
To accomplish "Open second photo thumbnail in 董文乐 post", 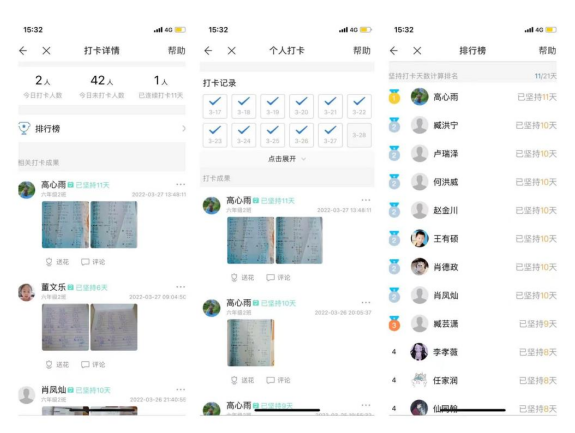I will (x=114, y=327).
